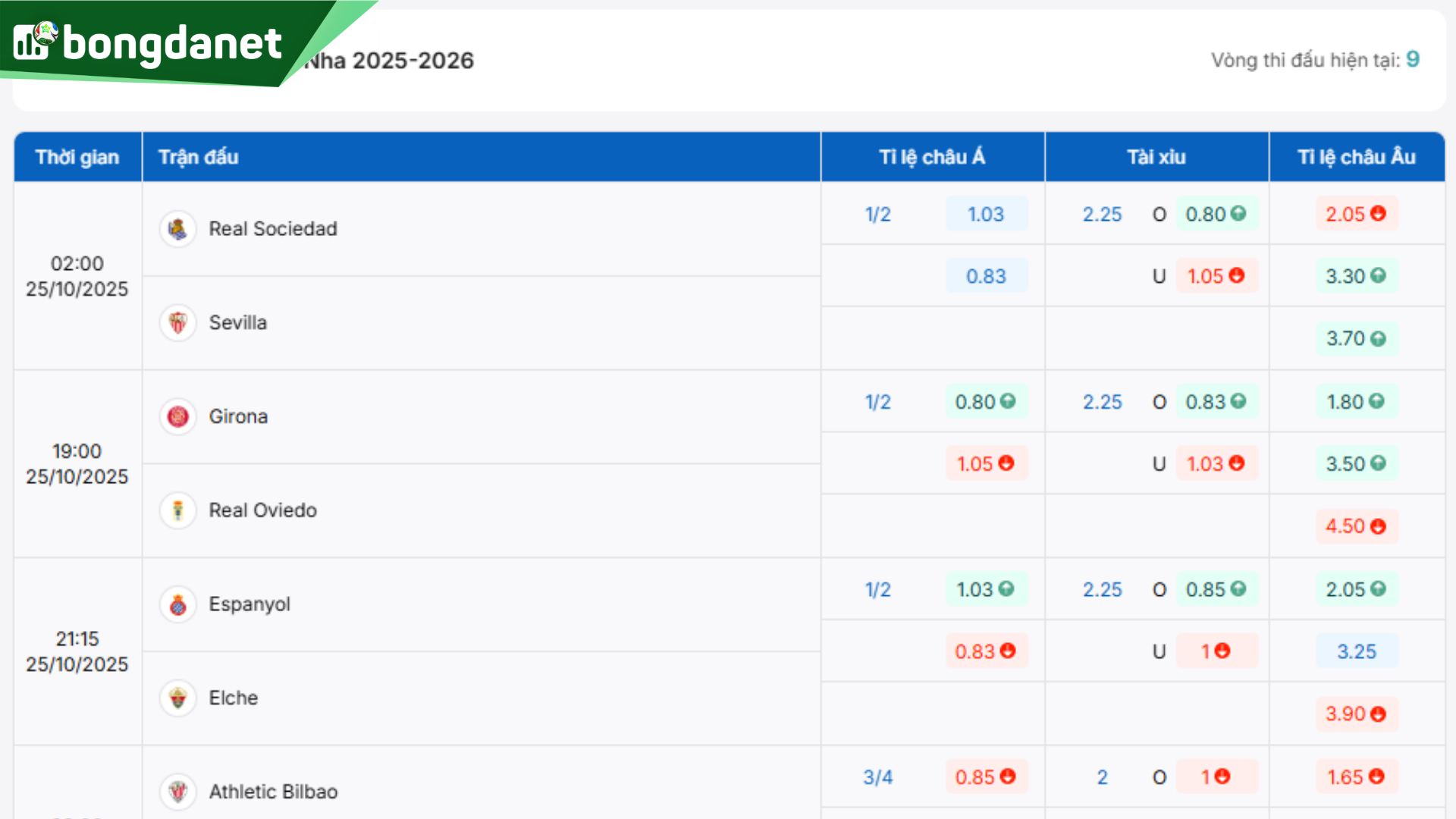This screenshot has width=1456, height=819.
Task: Select Real Sociedad's 1.03 Asian handicap odds
Action: pyautogui.click(x=987, y=215)
